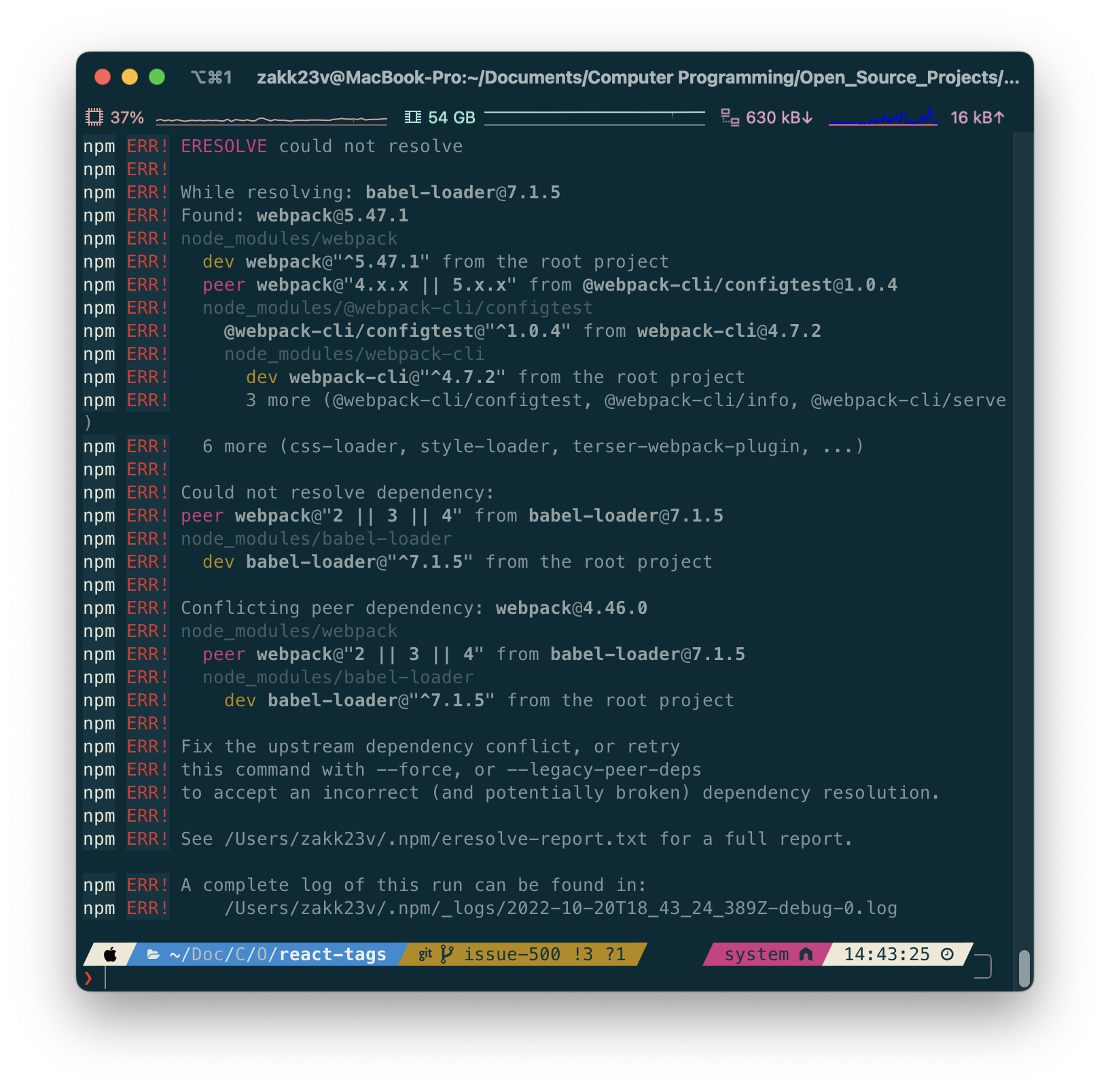Click the line 'Found: webpack@5.47.1'
The width and height of the screenshot is (1110, 1092).
click(x=295, y=215)
